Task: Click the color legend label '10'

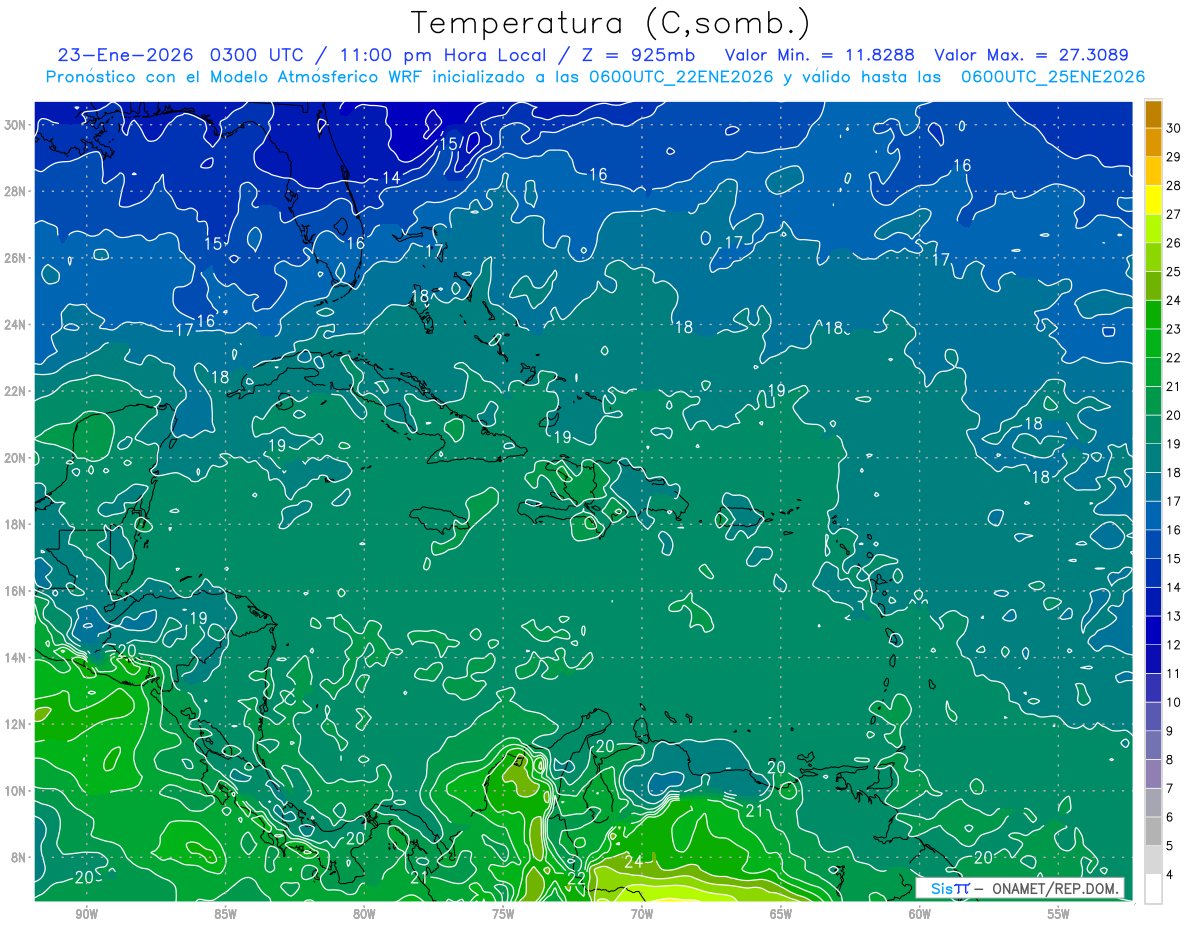Action: coord(1174,703)
